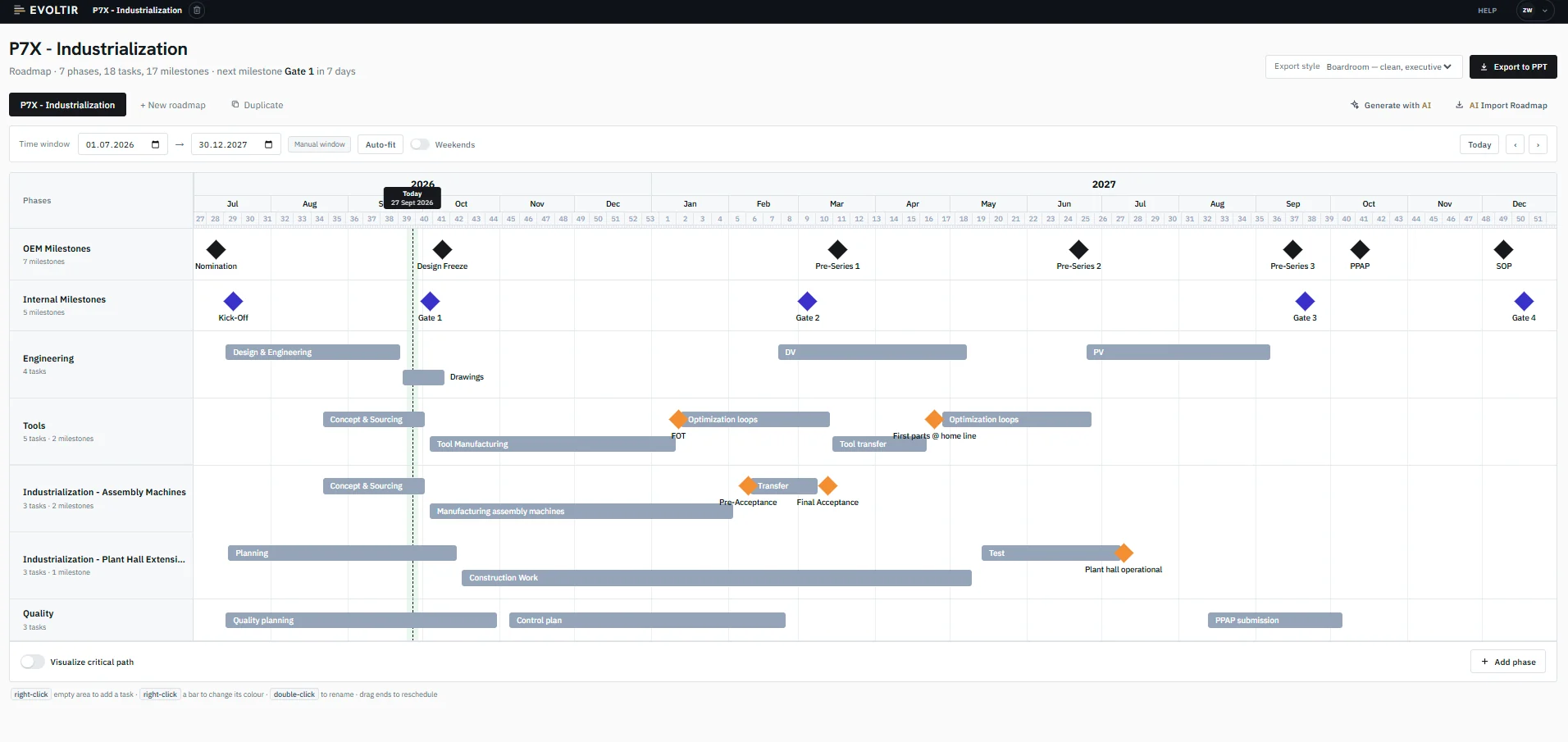Viewport: 1568px width, 742px height.
Task: Click the Drawings task bar
Action: (x=423, y=377)
